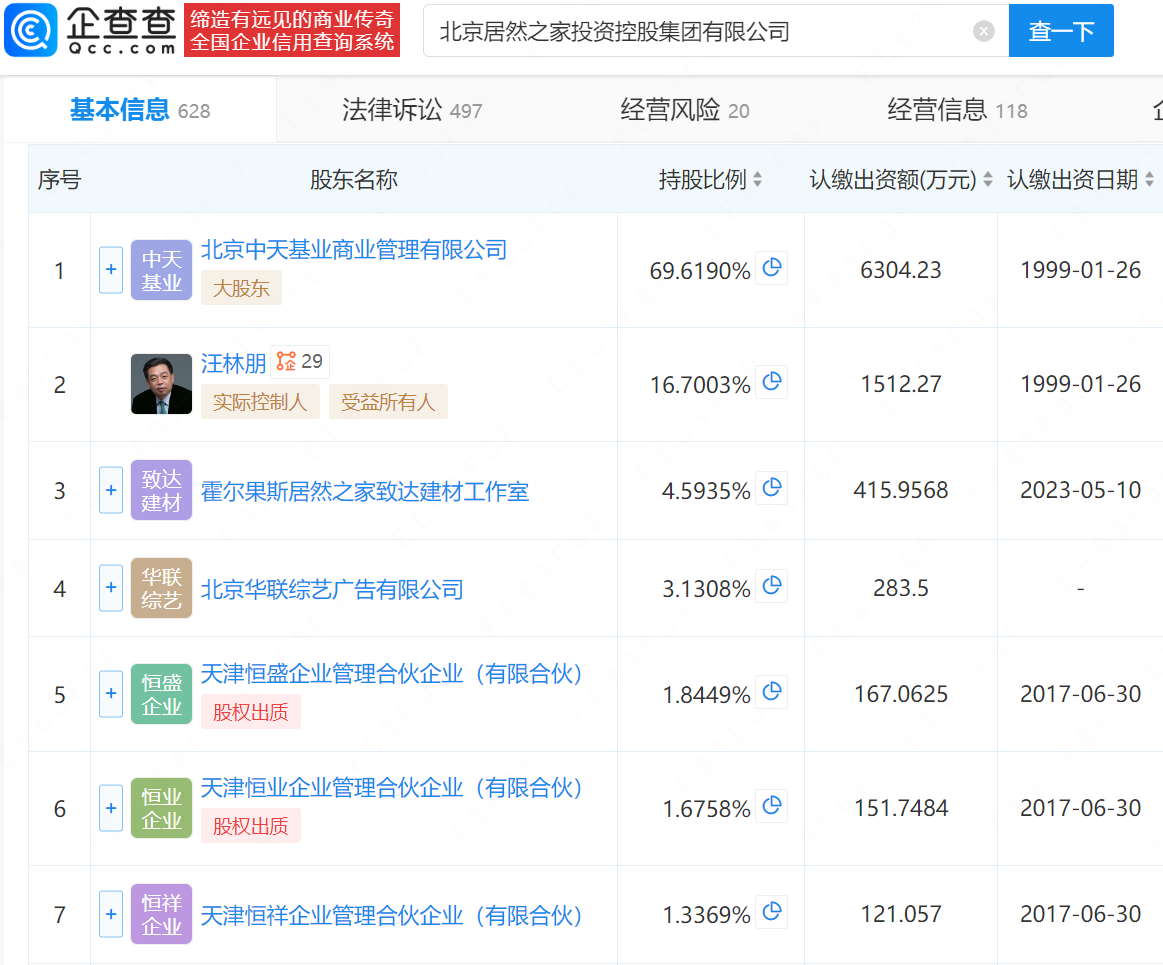Screen dimensions: 1163x965
Task: Click the Qcc.com logo icon
Action: [x=30, y=30]
